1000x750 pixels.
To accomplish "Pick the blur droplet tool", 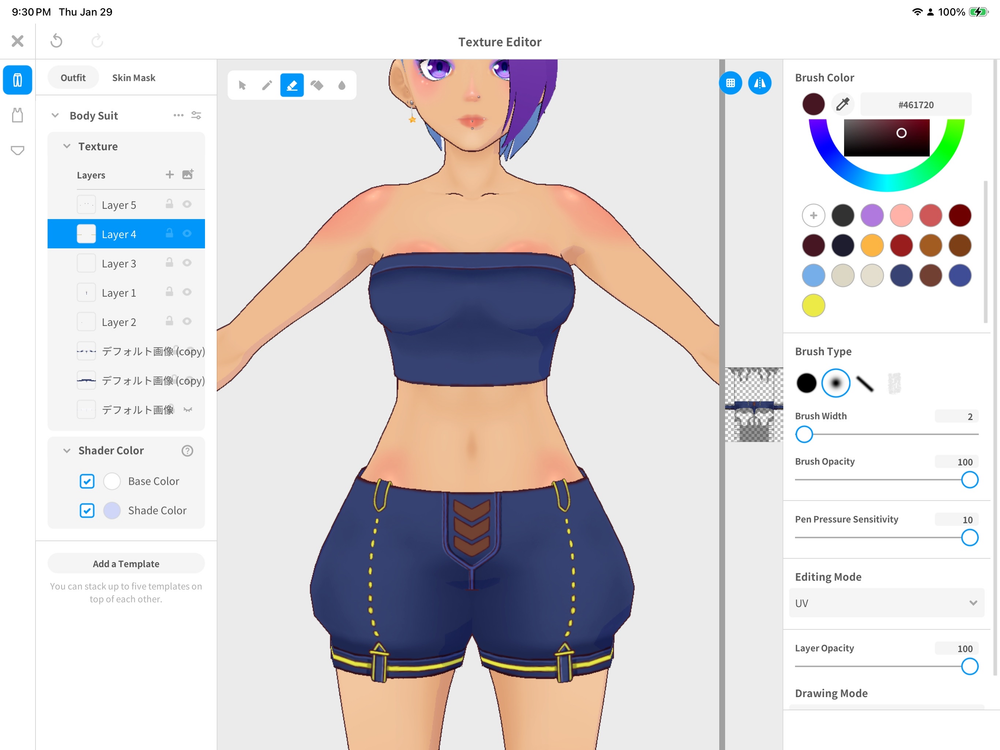I will pos(341,86).
